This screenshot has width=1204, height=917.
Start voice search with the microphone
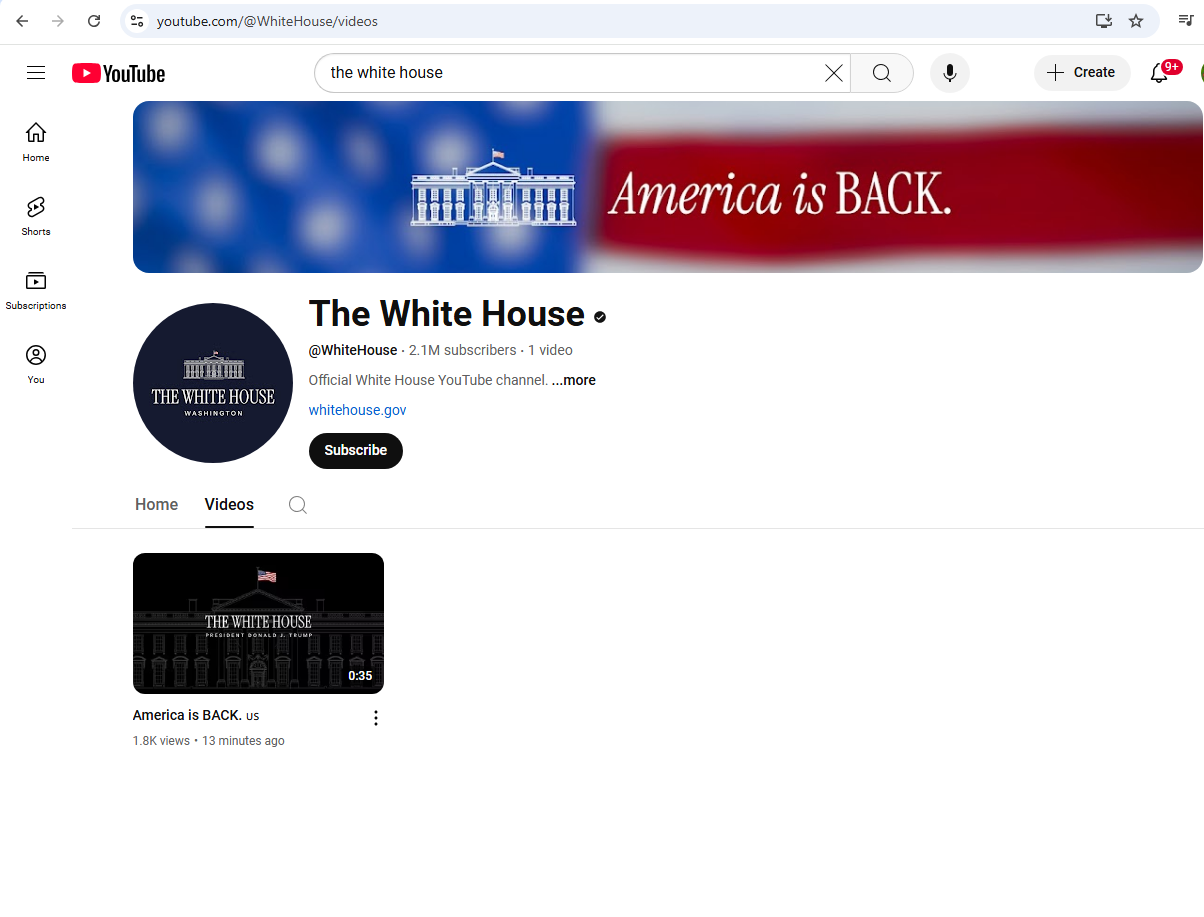point(950,73)
